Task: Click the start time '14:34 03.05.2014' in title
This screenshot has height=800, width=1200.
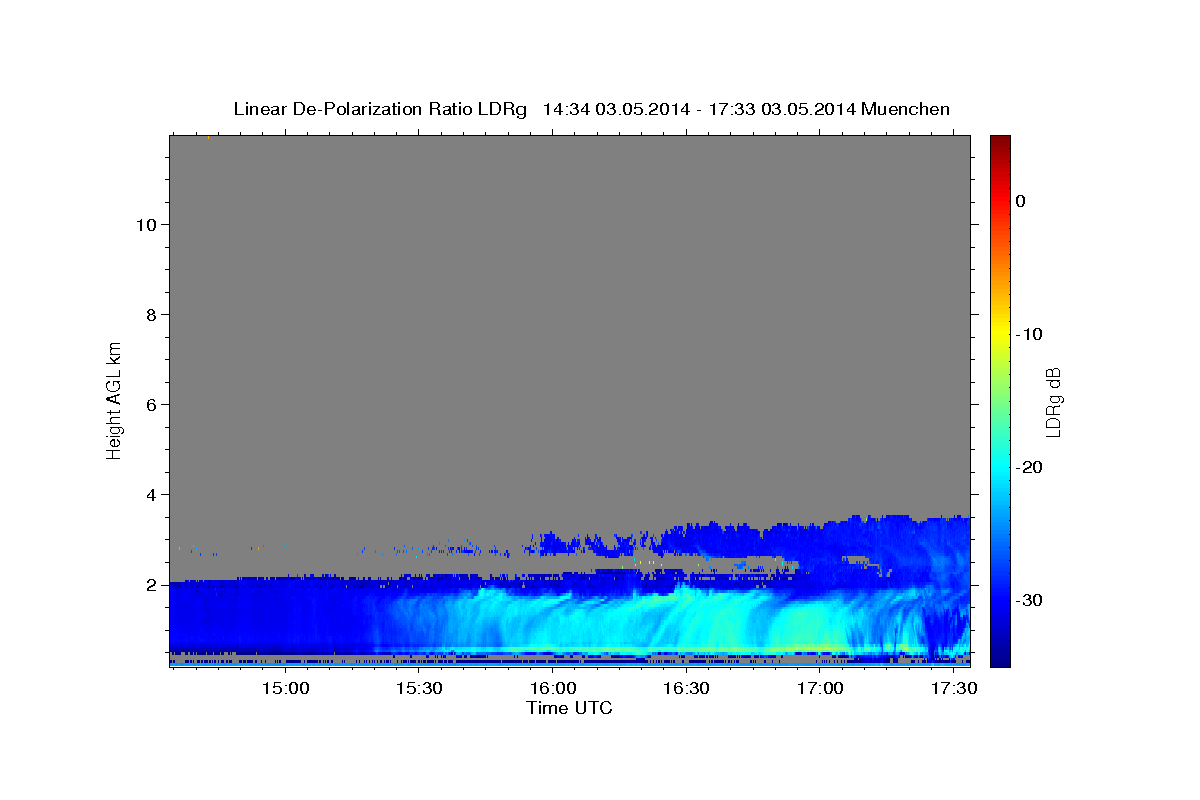Action: [615, 109]
